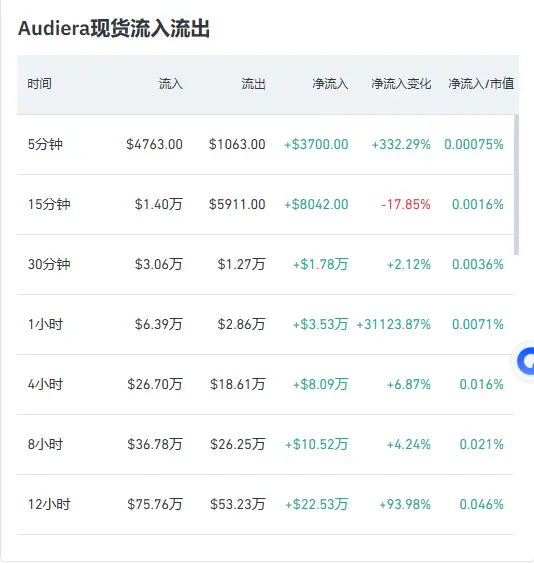Click the 流入 column header
The height and width of the screenshot is (563, 534).
point(171,84)
